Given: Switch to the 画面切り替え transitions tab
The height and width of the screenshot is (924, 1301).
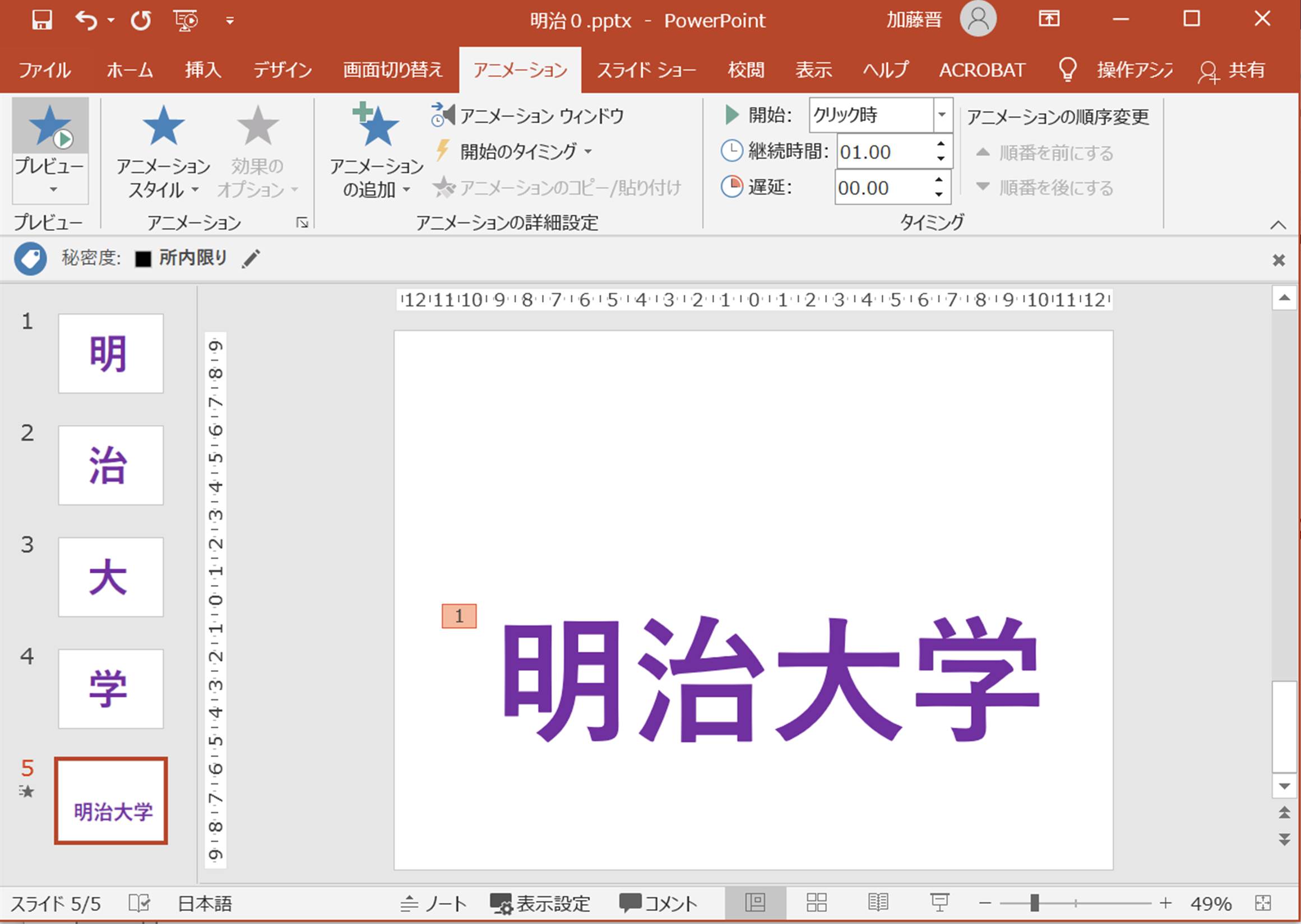Looking at the screenshot, I should [x=393, y=70].
